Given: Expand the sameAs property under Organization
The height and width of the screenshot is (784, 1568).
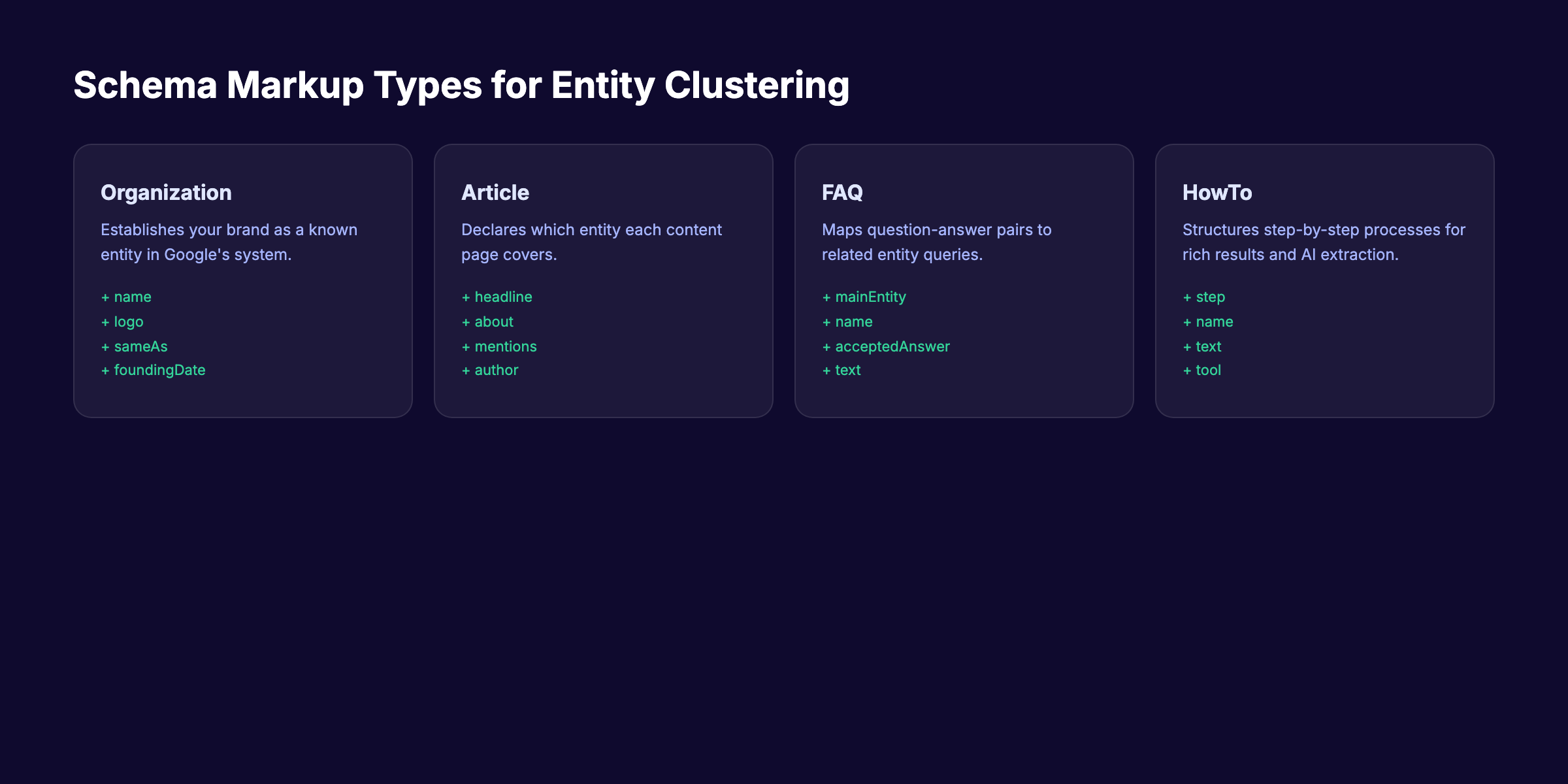Looking at the screenshot, I should coord(134,346).
